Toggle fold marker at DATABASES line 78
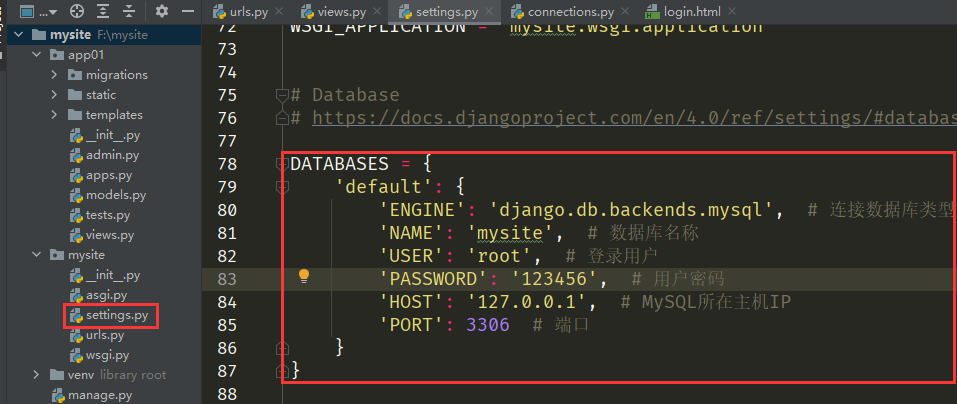This screenshot has width=957, height=404. (282, 164)
